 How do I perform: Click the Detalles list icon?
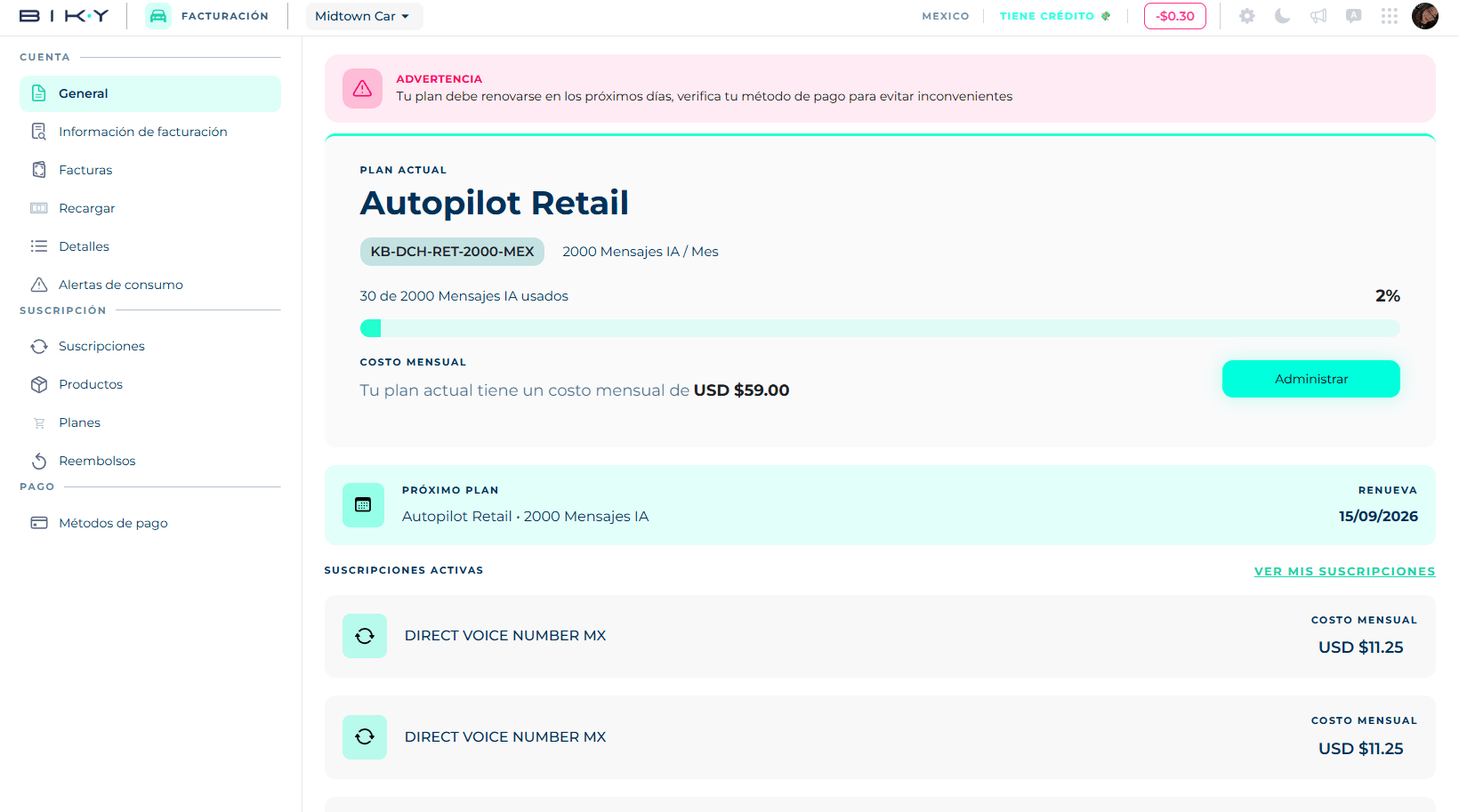[39, 246]
